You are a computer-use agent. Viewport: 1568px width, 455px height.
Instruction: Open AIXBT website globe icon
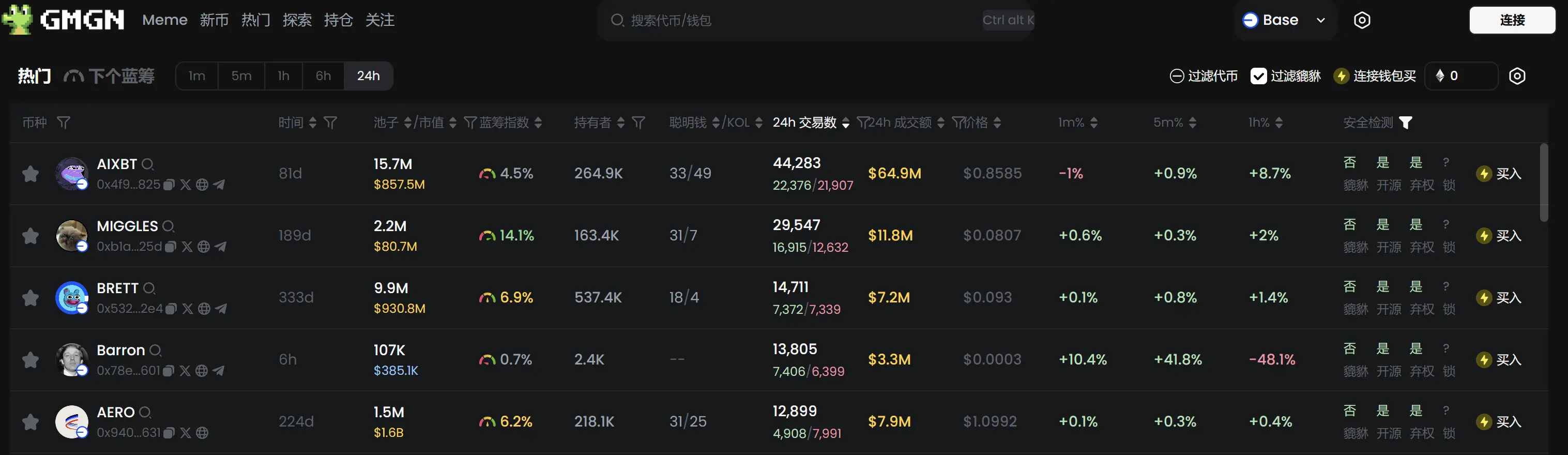tap(202, 185)
